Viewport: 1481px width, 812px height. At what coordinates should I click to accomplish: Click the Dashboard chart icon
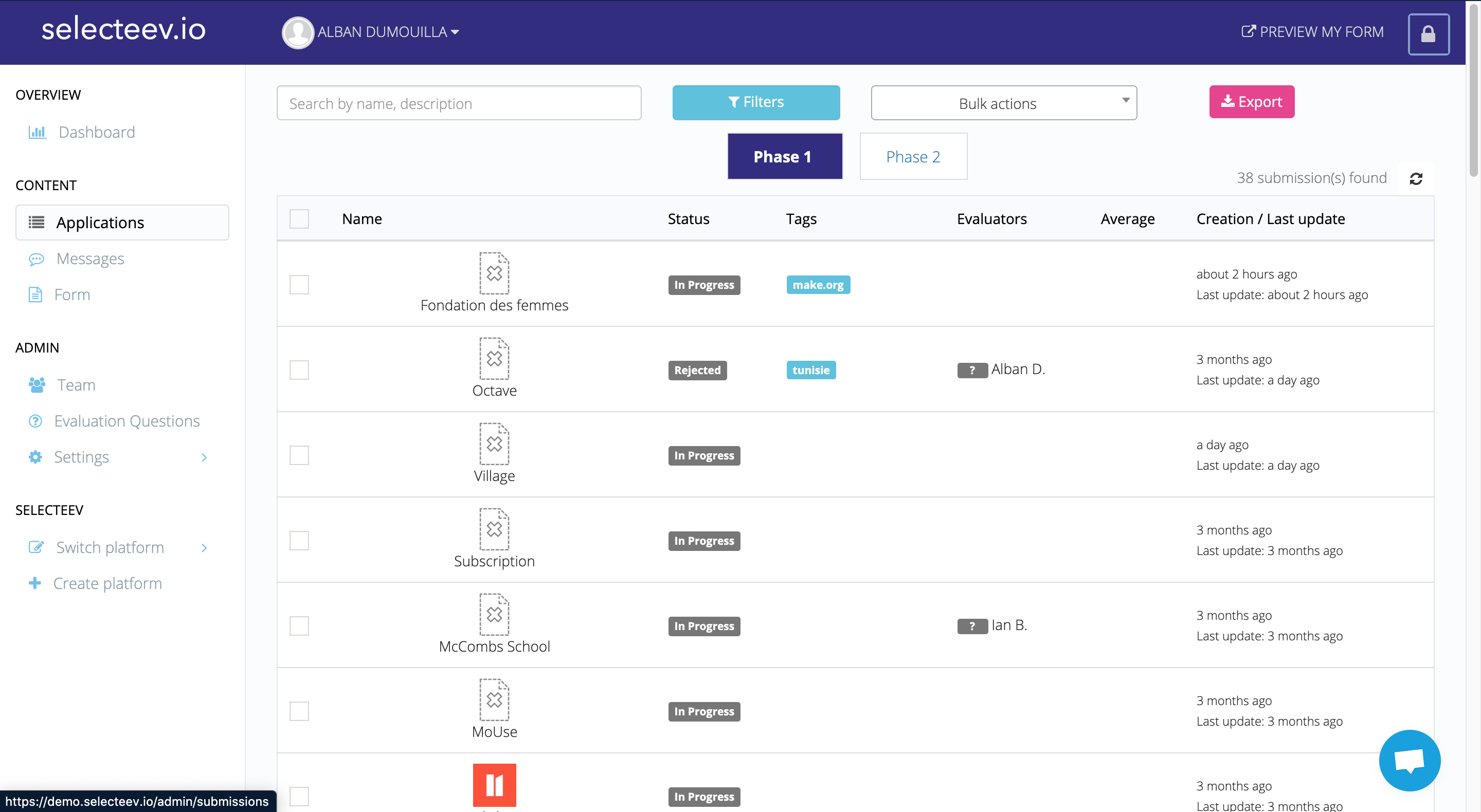point(37,132)
